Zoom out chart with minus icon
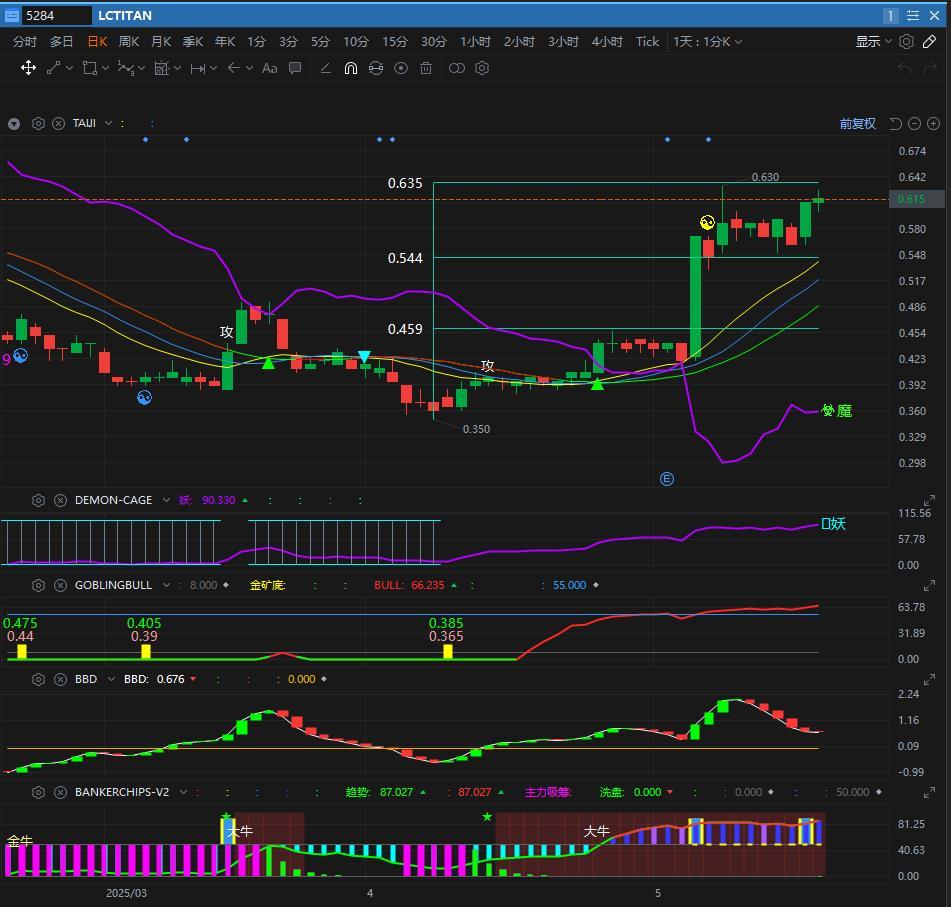The image size is (951, 907). [915, 124]
